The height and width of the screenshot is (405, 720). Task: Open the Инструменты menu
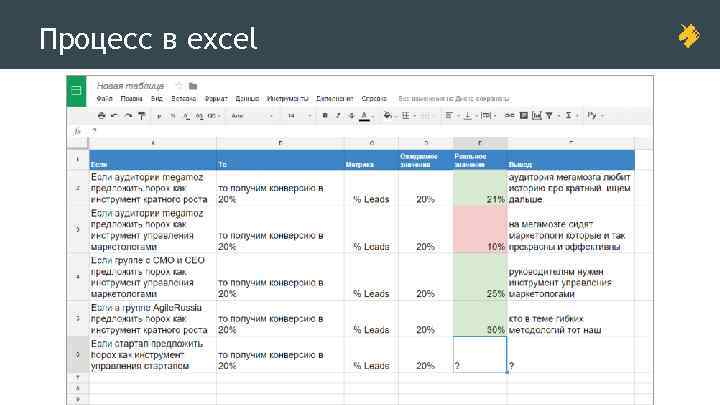coord(287,99)
